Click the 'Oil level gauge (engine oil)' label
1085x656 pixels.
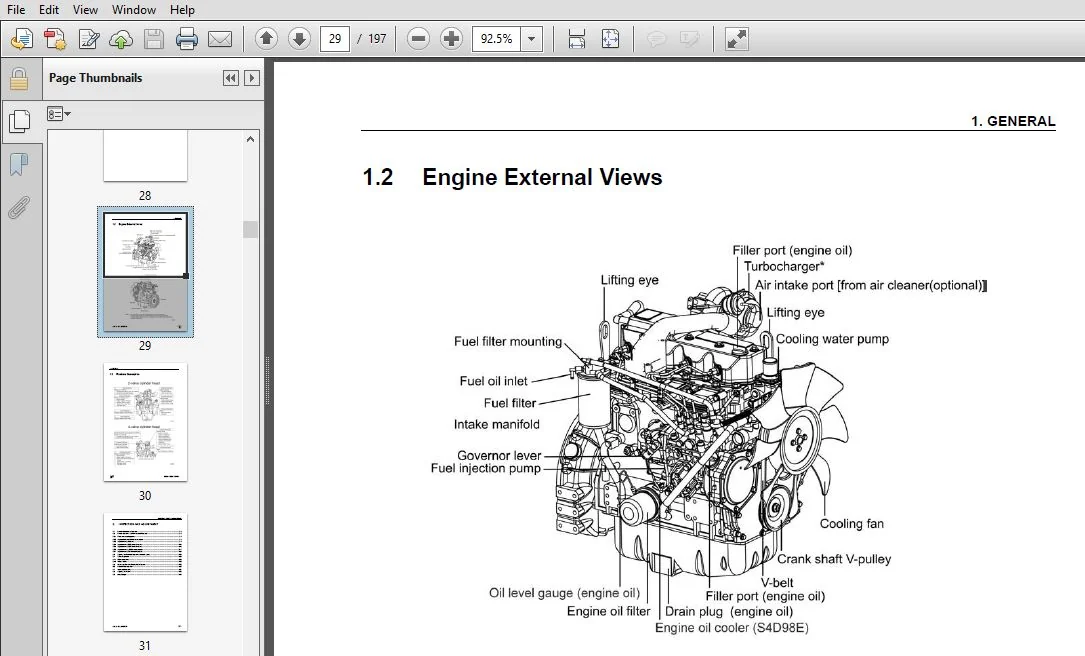[x=565, y=593]
